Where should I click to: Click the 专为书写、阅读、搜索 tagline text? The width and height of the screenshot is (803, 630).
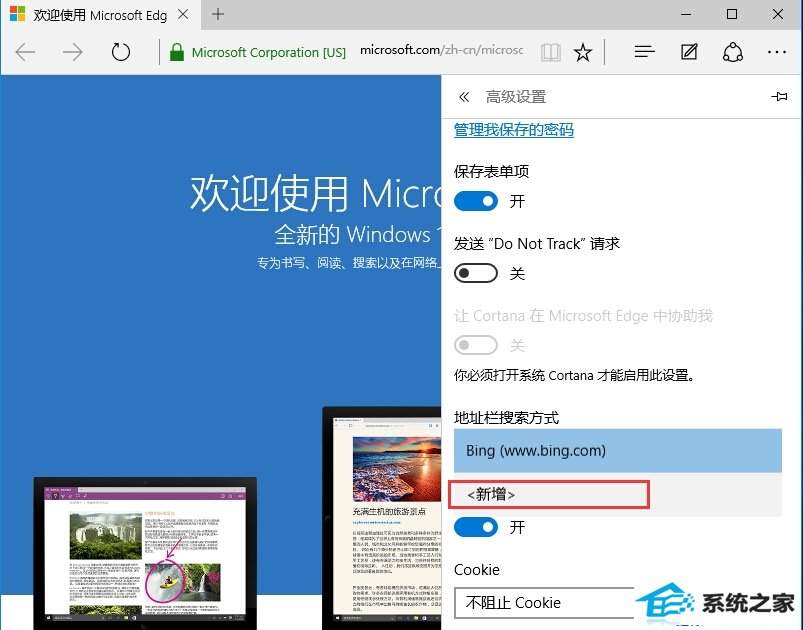[x=349, y=263]
